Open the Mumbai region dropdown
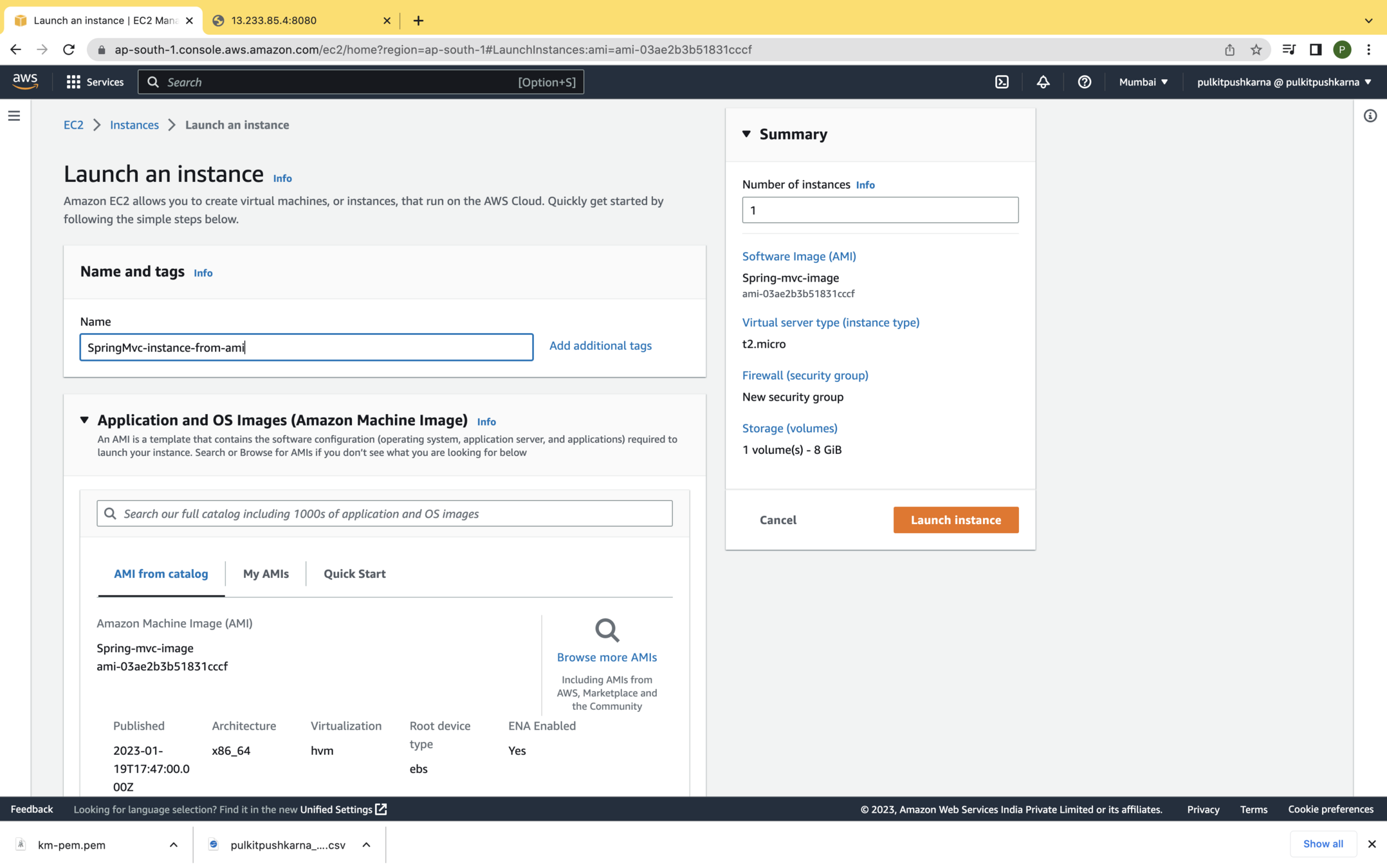This screenshot has height=868, width=1387. 1143,82
